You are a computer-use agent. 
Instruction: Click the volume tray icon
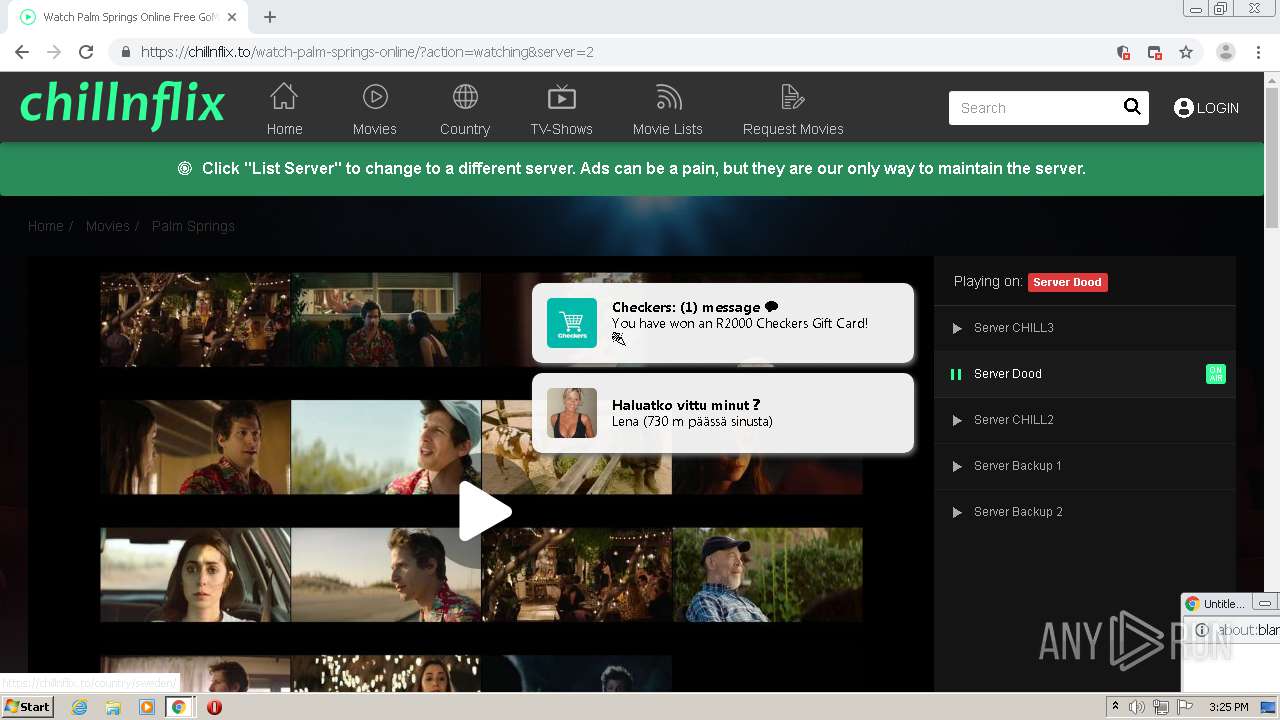1137,707
